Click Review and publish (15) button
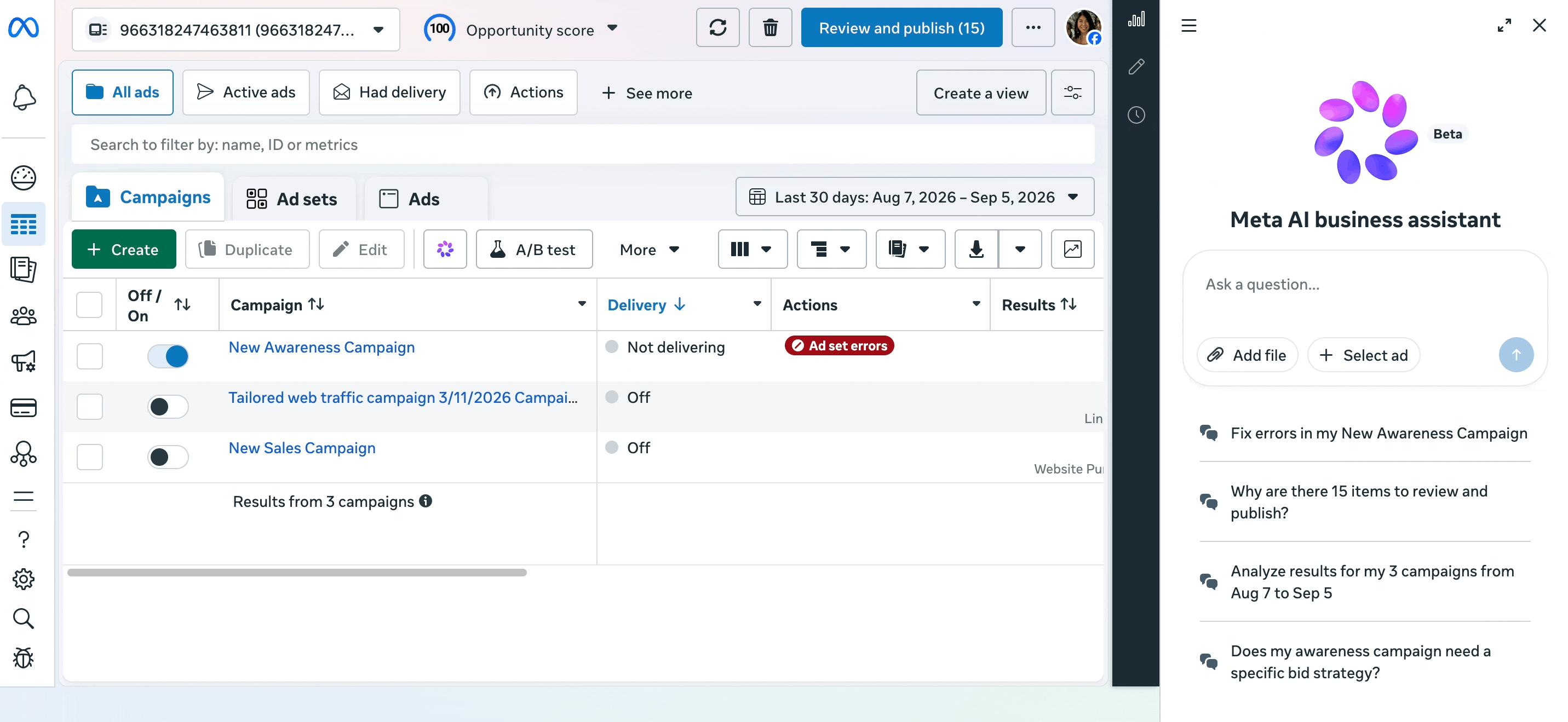Screen dimensions: 1568x722 (x=901, y=27)
